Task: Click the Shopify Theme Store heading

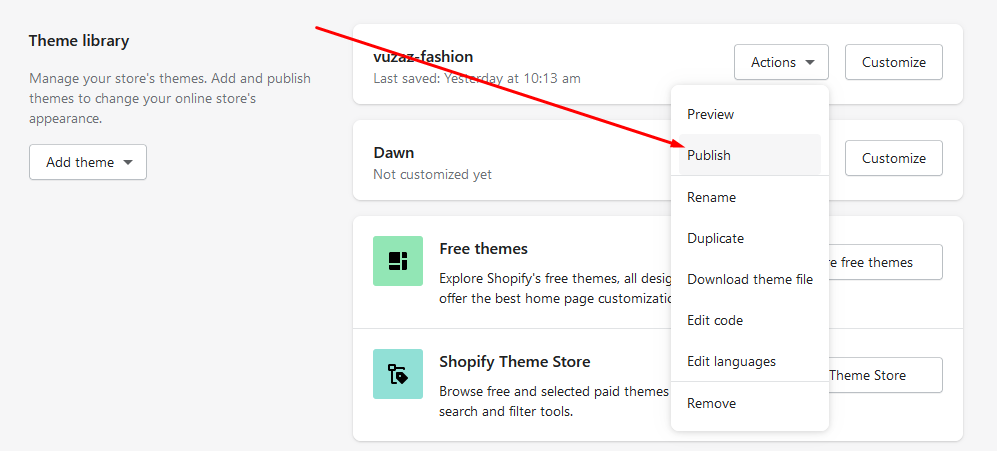Action: tap(514, 361)
